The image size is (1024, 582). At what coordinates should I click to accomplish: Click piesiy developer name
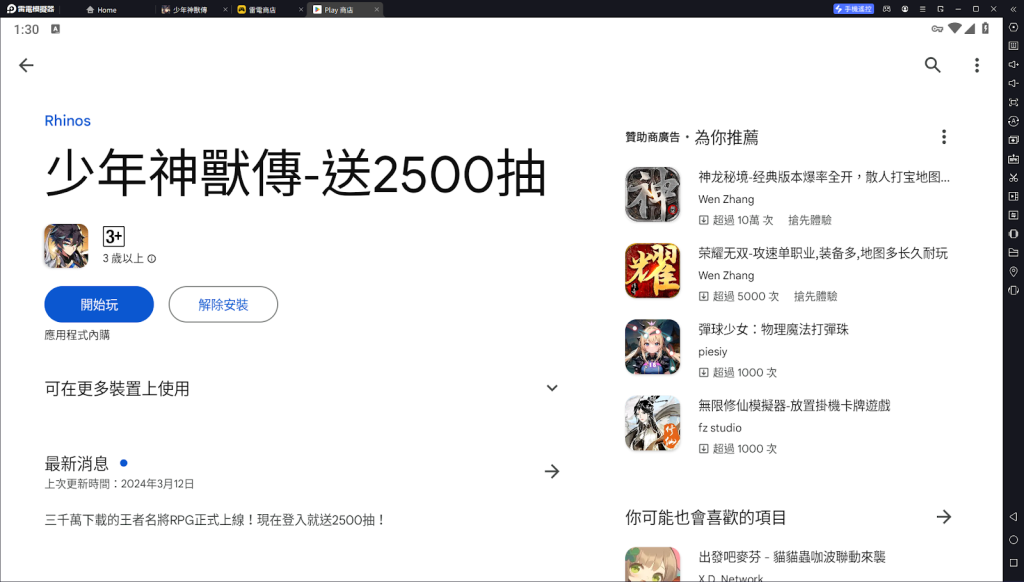[x=712, y=351]
